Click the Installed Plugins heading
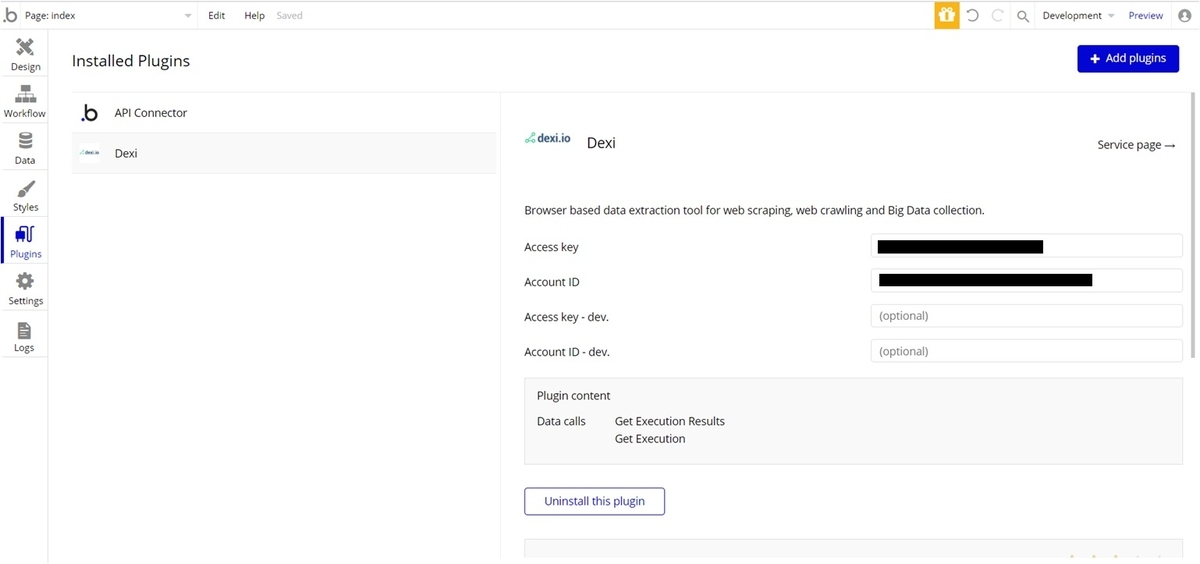Image resolution: width=1200 pixels, height=564 pixels. tap(131, 61)
